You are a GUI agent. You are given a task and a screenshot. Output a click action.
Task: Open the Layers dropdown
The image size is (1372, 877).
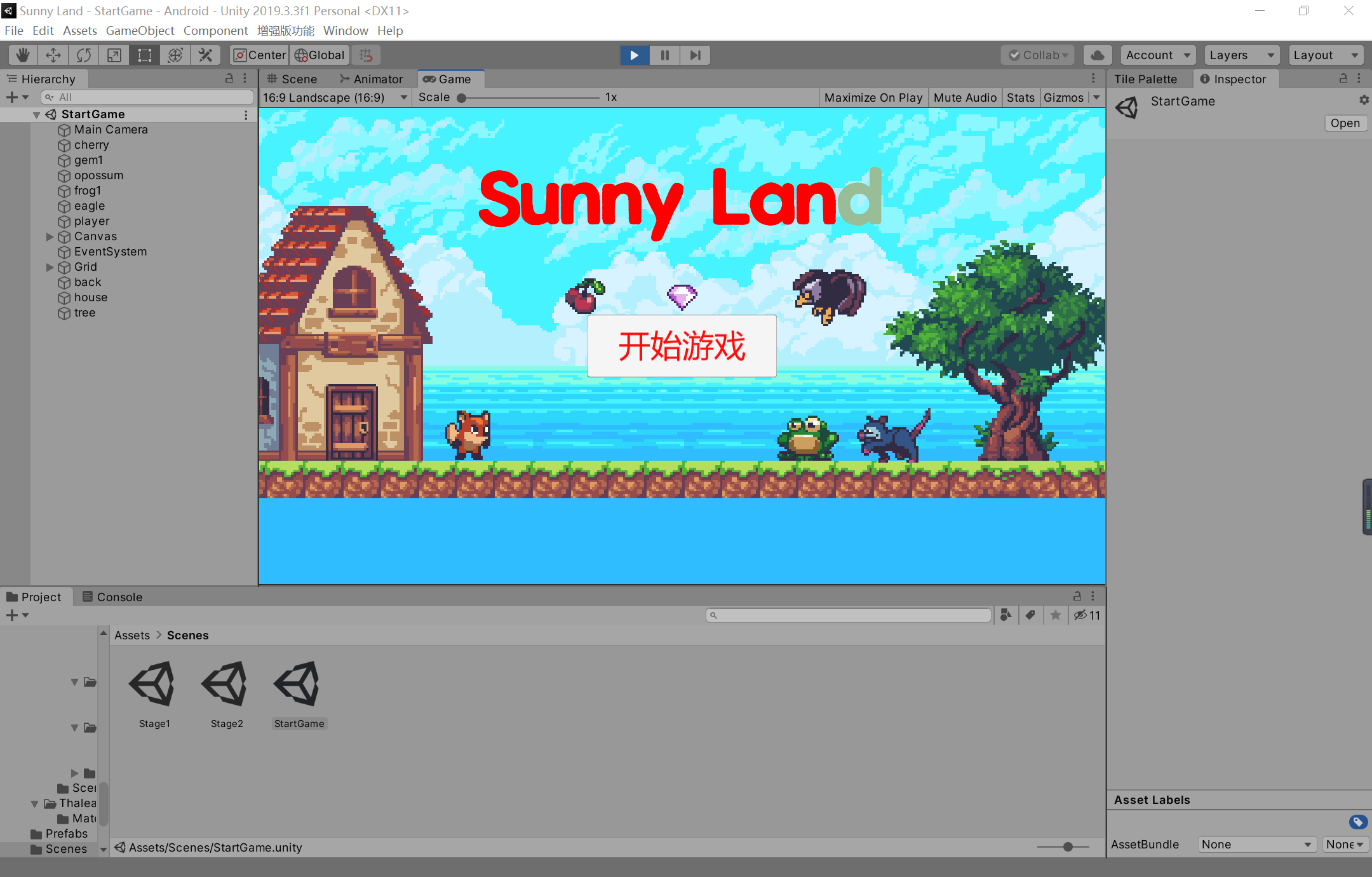[1242, 55]
